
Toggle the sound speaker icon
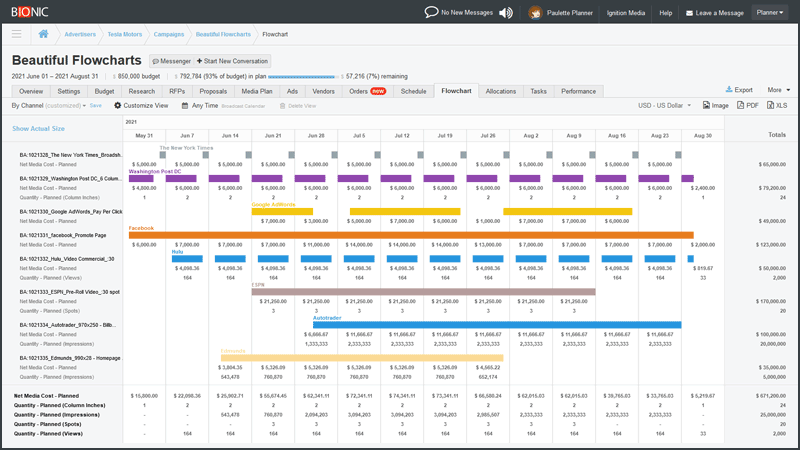pos(506,12)
